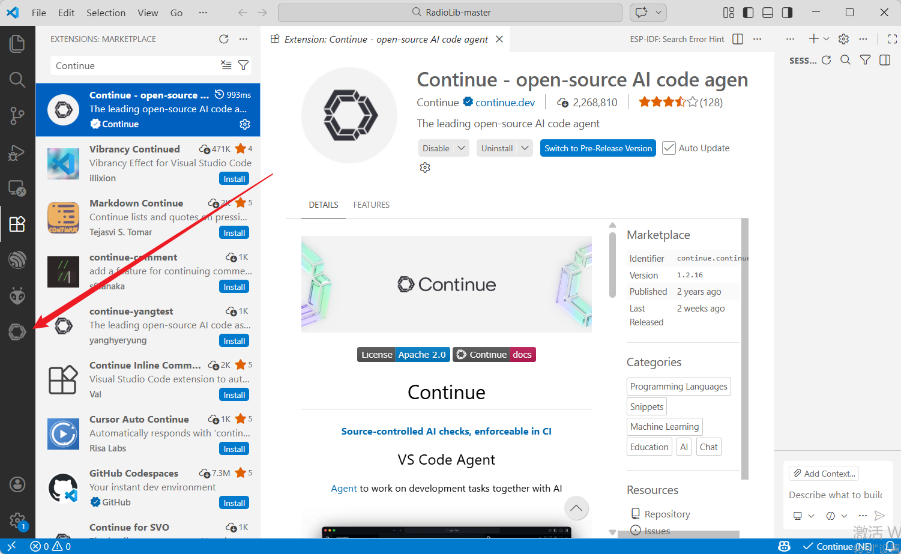Open the PlatformIO alien icon view
The image size is (901, 554).
pyautogui.click(x=17, y=296)
